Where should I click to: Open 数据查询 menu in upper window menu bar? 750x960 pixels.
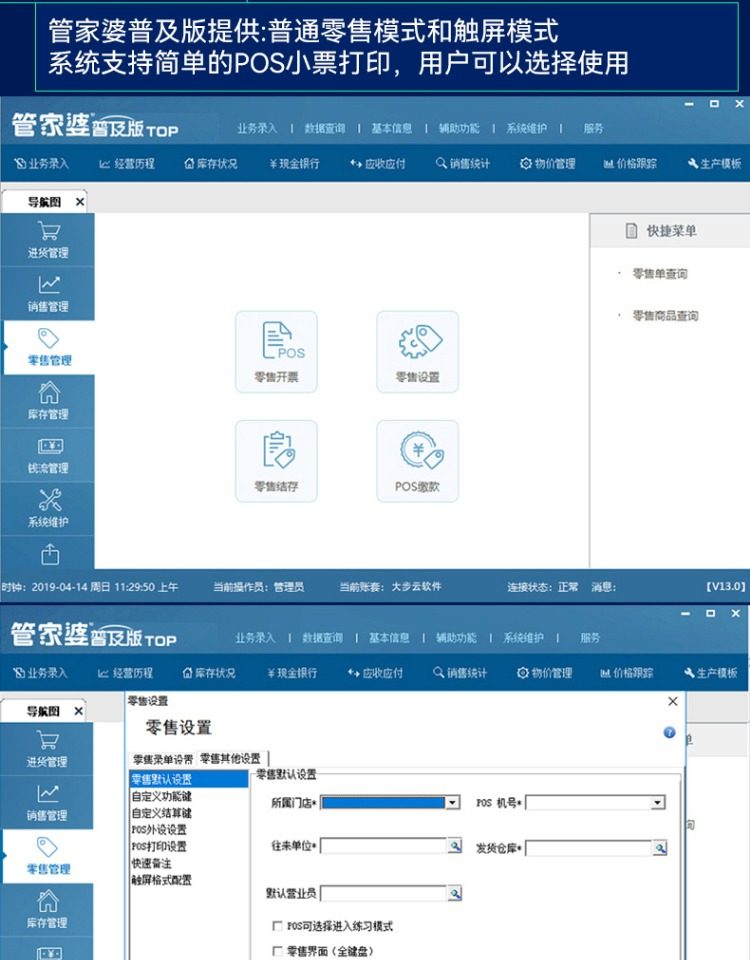(325, 129)
